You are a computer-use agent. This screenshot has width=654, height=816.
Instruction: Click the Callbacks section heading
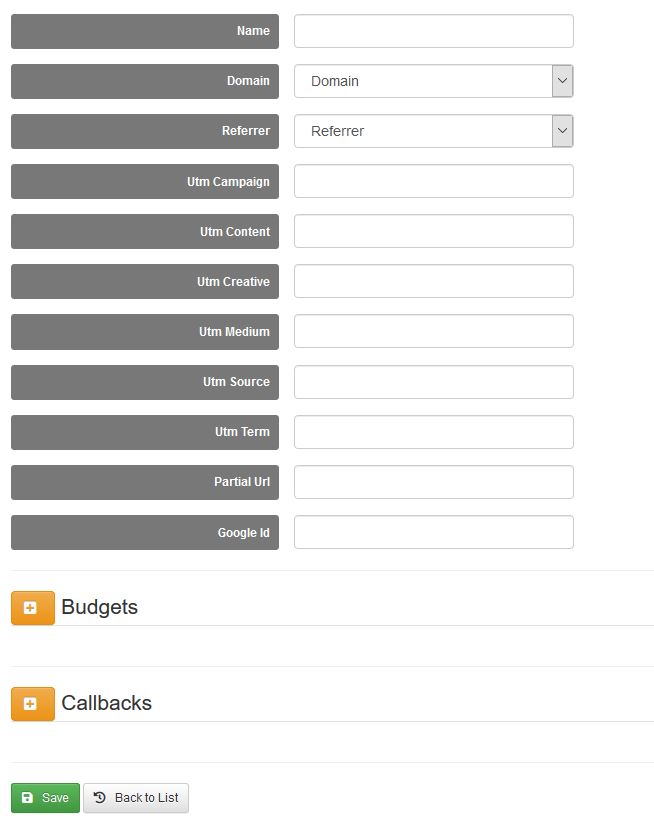click(106, 703)
